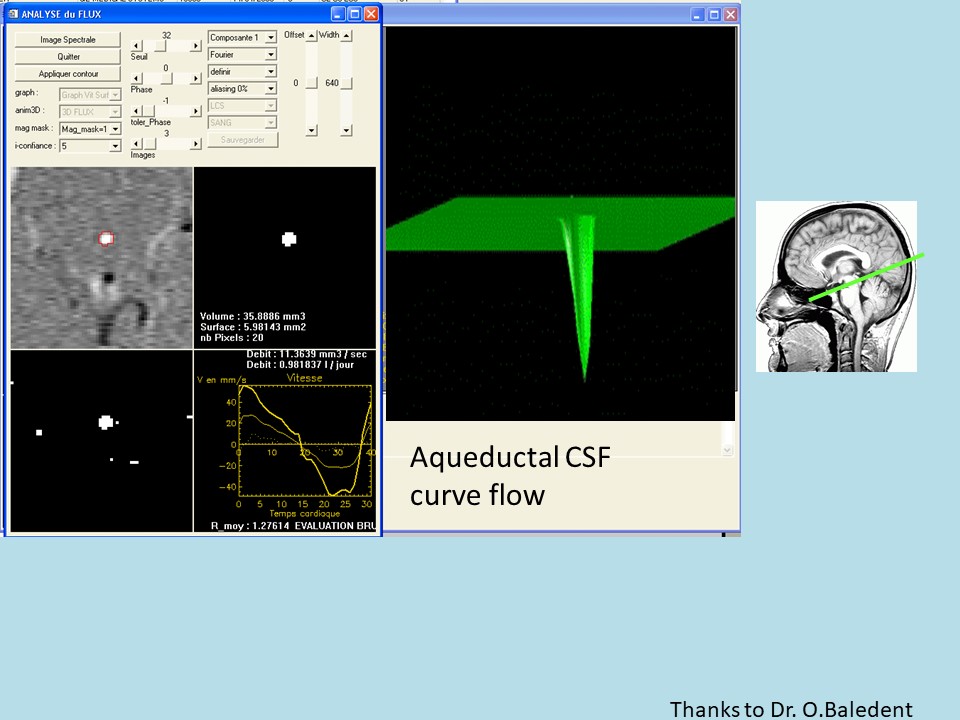Expand the i-confiance dropdown showing 5
The image size is (960, 720).
[115, 146]
